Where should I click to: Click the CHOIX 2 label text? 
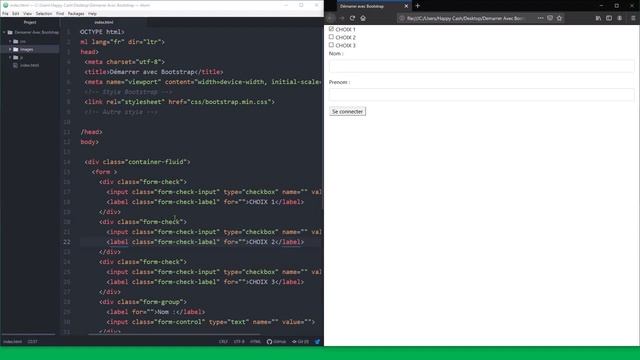[x=345, y=38]
